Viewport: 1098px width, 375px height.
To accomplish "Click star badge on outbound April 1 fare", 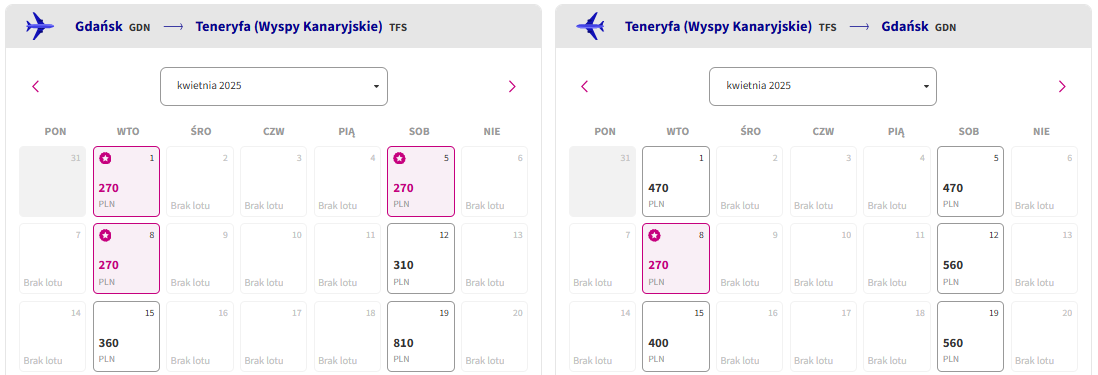I will (105, 159).
